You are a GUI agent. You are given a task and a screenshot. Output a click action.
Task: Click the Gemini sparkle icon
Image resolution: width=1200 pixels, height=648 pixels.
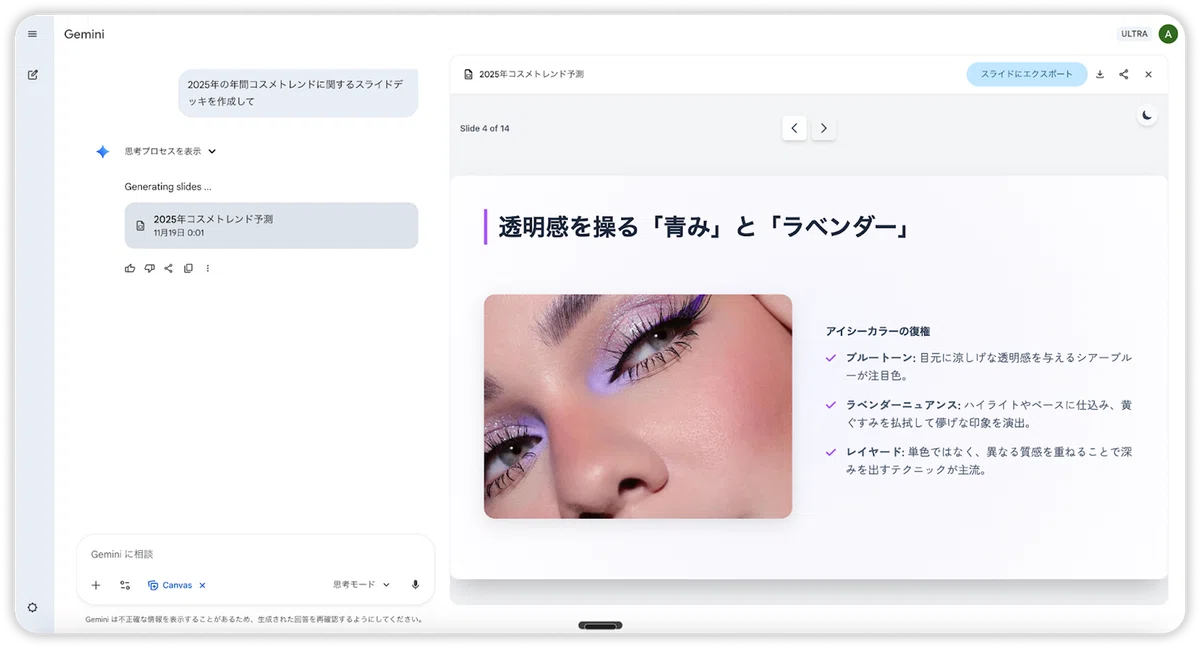coord(102,152)
